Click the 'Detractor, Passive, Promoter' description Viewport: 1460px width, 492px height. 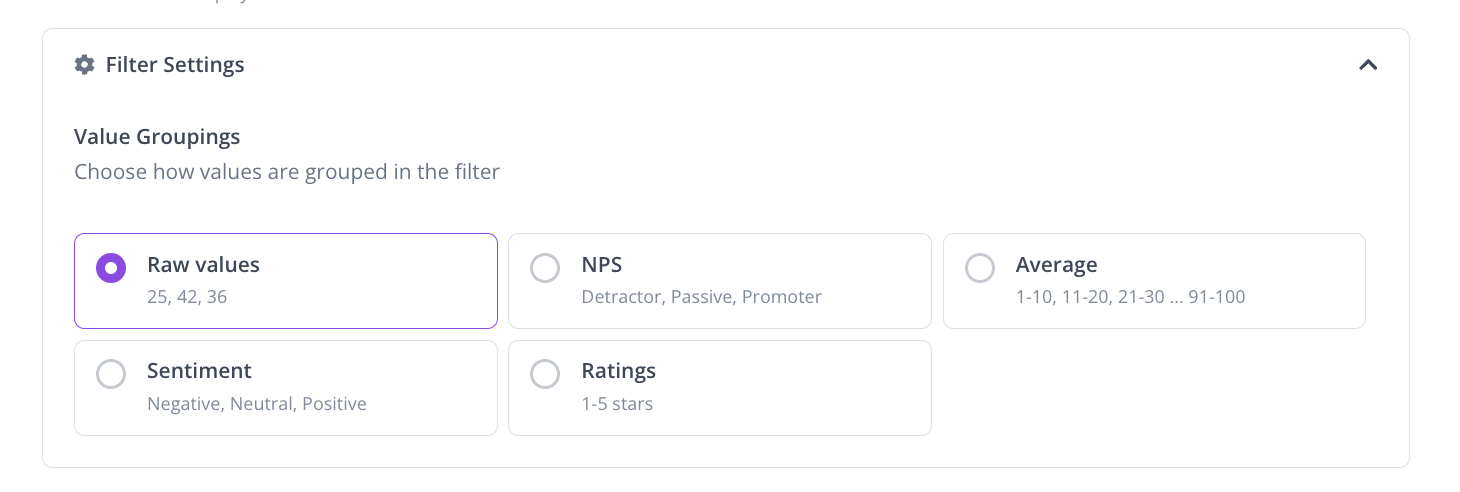point(701,297)
